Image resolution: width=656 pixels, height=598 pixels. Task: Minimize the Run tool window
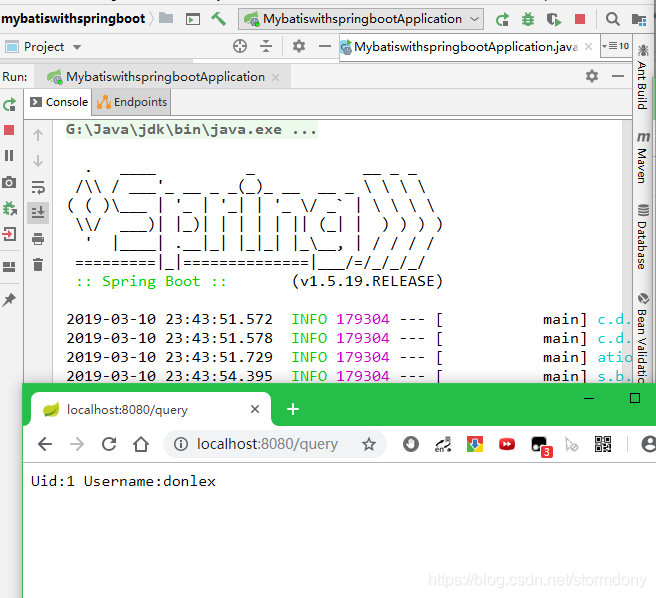pyautogui.click(x=618, y=76)
